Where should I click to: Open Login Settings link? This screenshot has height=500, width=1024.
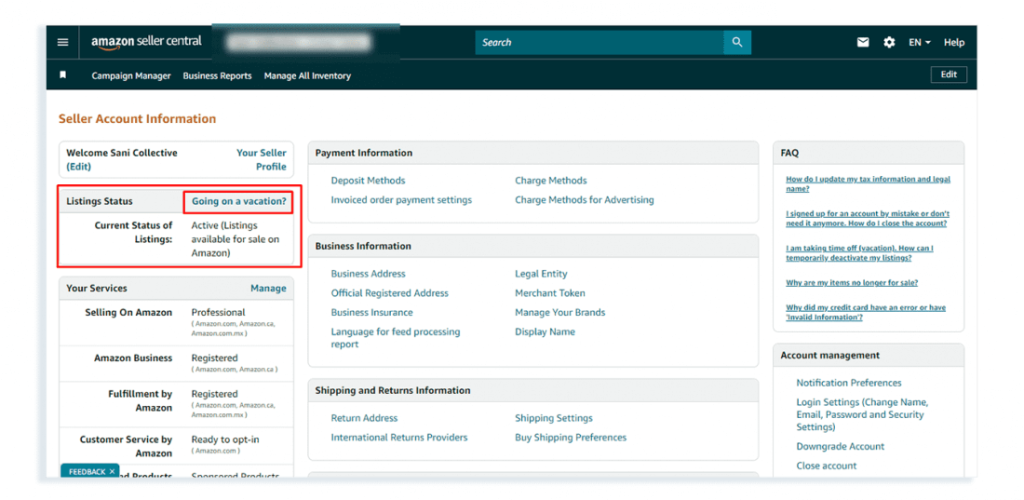[861, 414]
